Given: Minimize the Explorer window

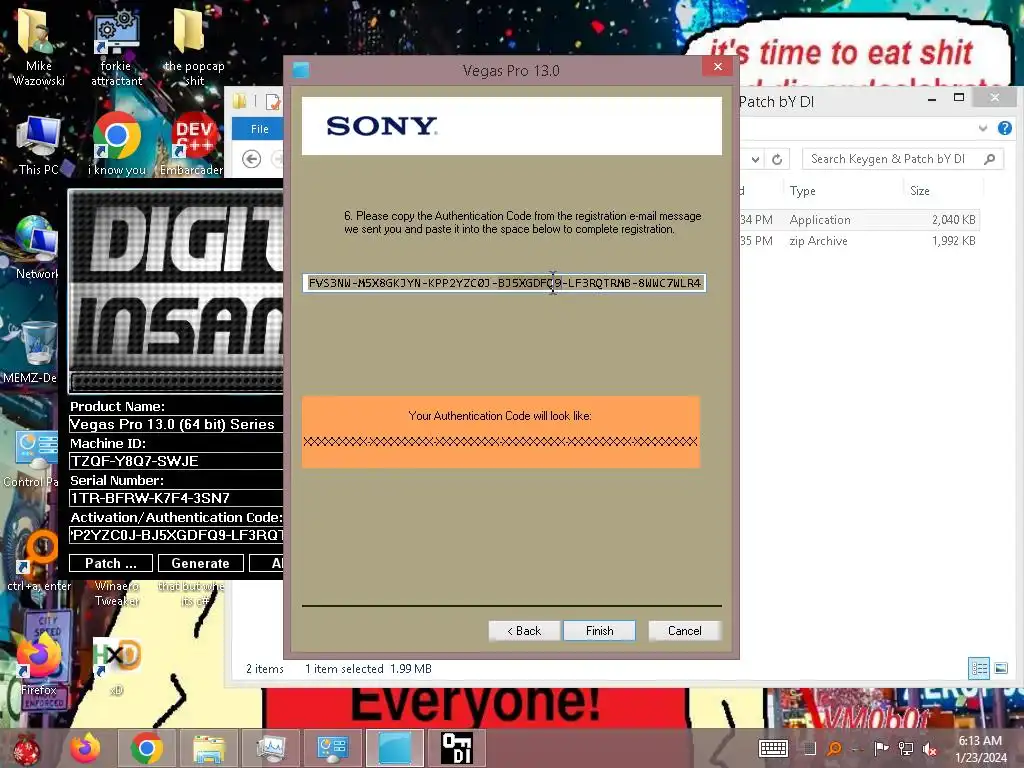Looking at the screenshot, I should pyautogui.click(x=932, y=99).
